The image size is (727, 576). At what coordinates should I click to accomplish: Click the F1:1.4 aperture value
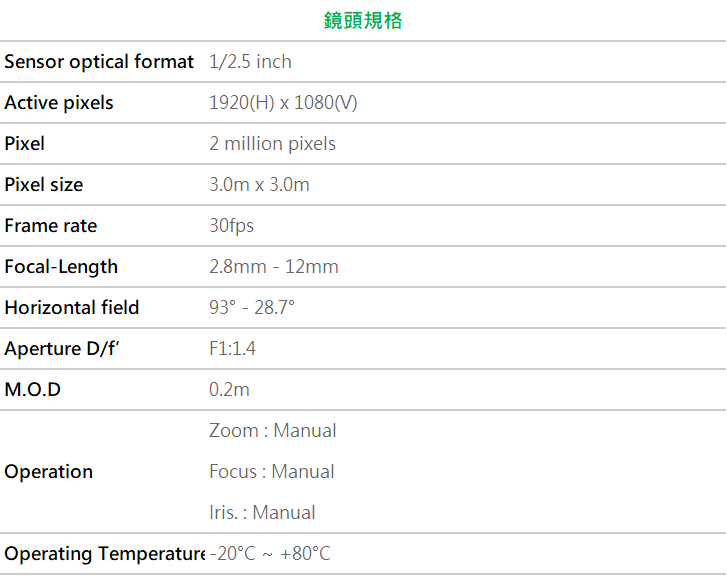[232, 349]
